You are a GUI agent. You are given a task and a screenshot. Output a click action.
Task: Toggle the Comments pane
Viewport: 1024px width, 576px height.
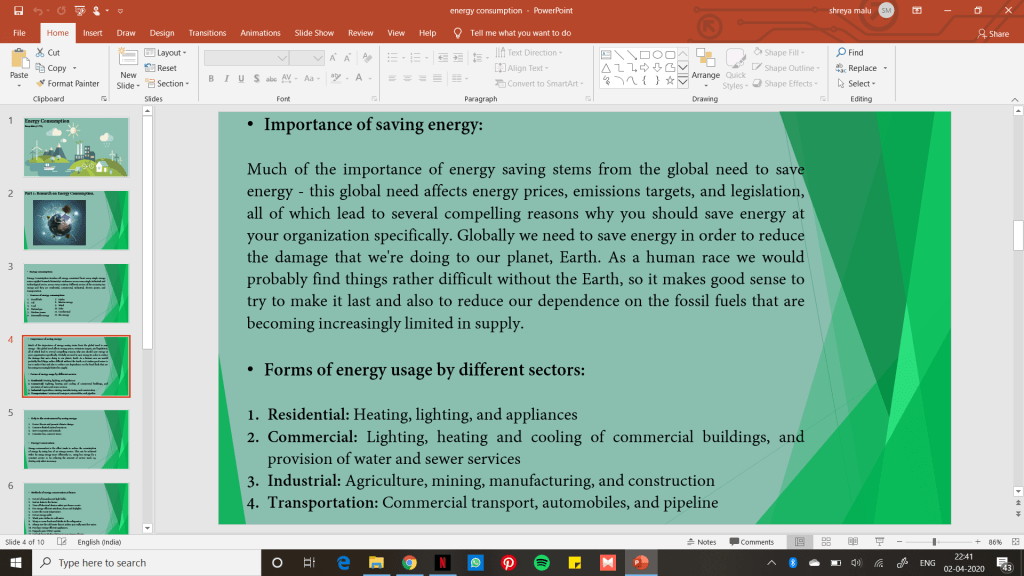[x=751, y=542]
